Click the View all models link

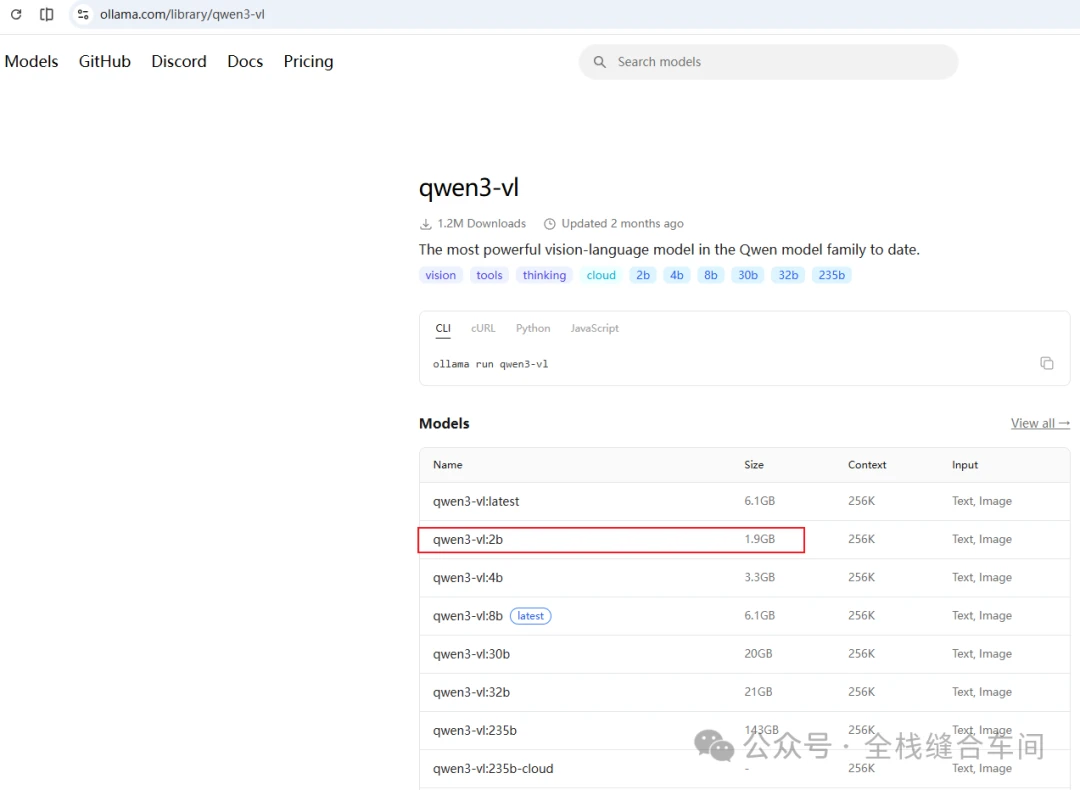coord(1040,424)
